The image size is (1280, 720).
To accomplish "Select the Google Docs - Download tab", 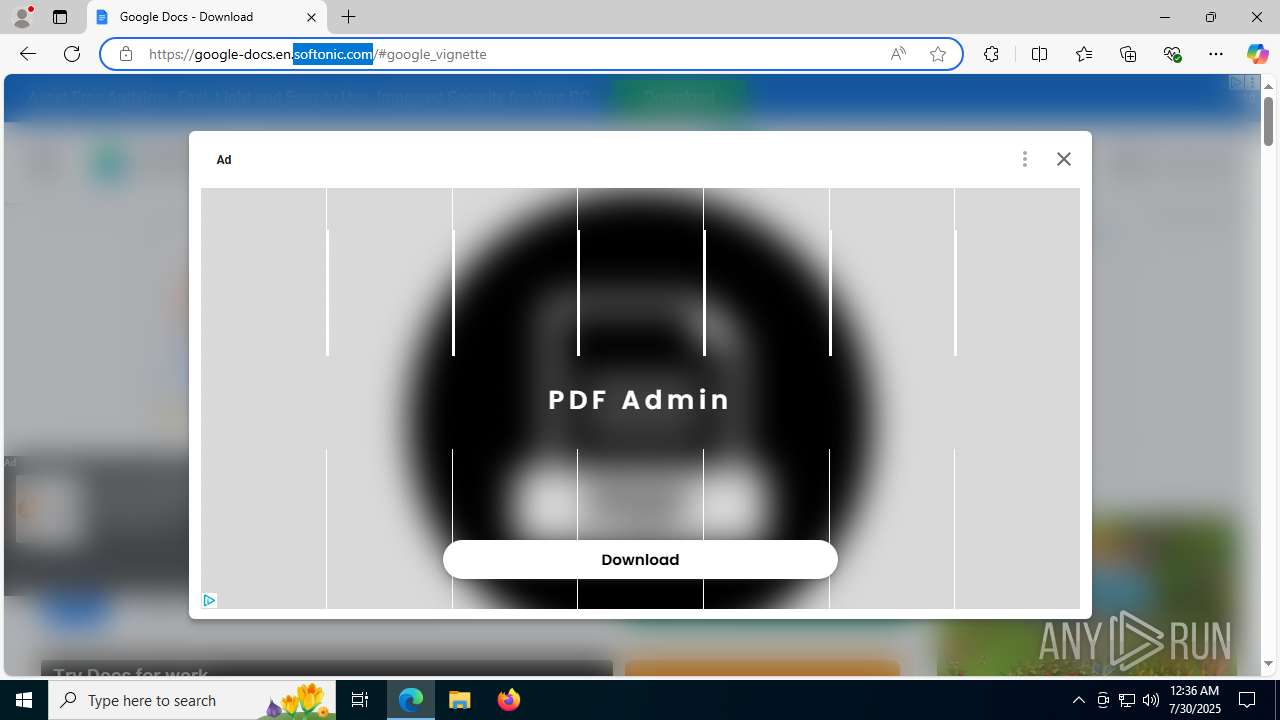I will point(207,17).
